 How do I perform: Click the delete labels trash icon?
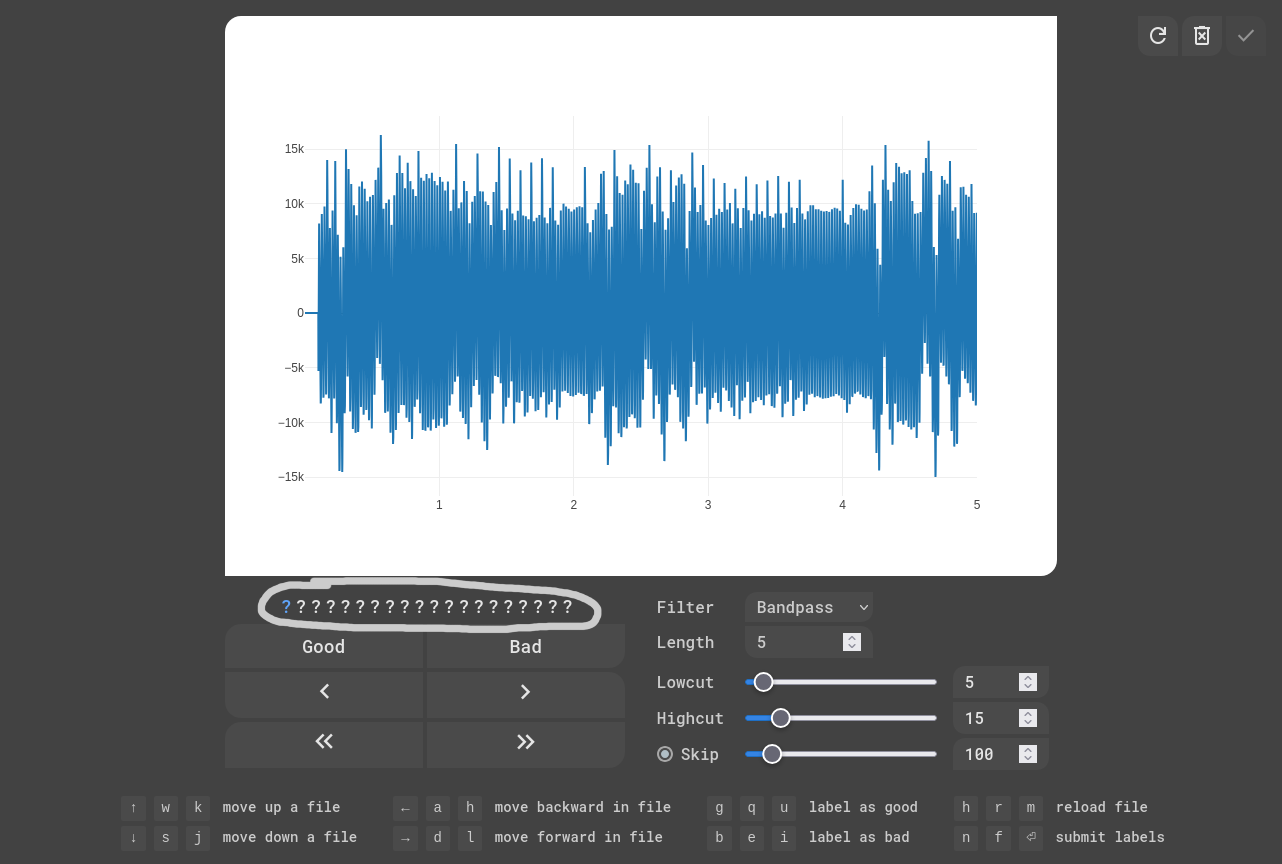pyautogui.click(x=1202, y=36)
